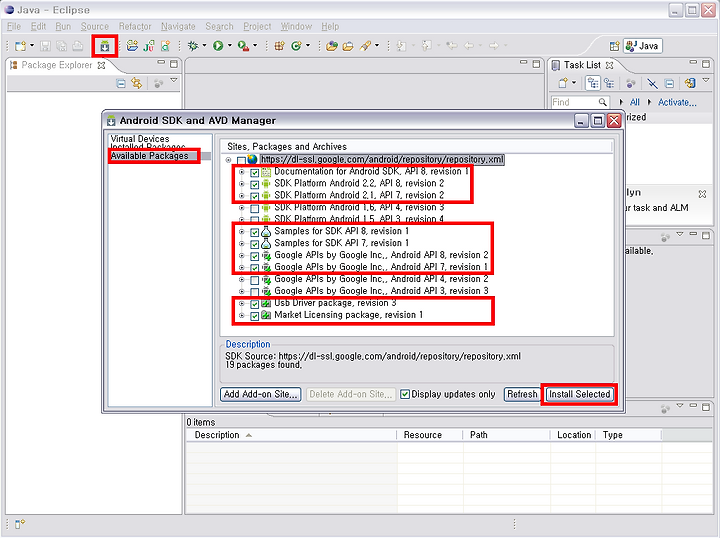Open Package Explorer view menu triangle
Image resolution: width=720 pixels, height=538 pixels.
174,81
